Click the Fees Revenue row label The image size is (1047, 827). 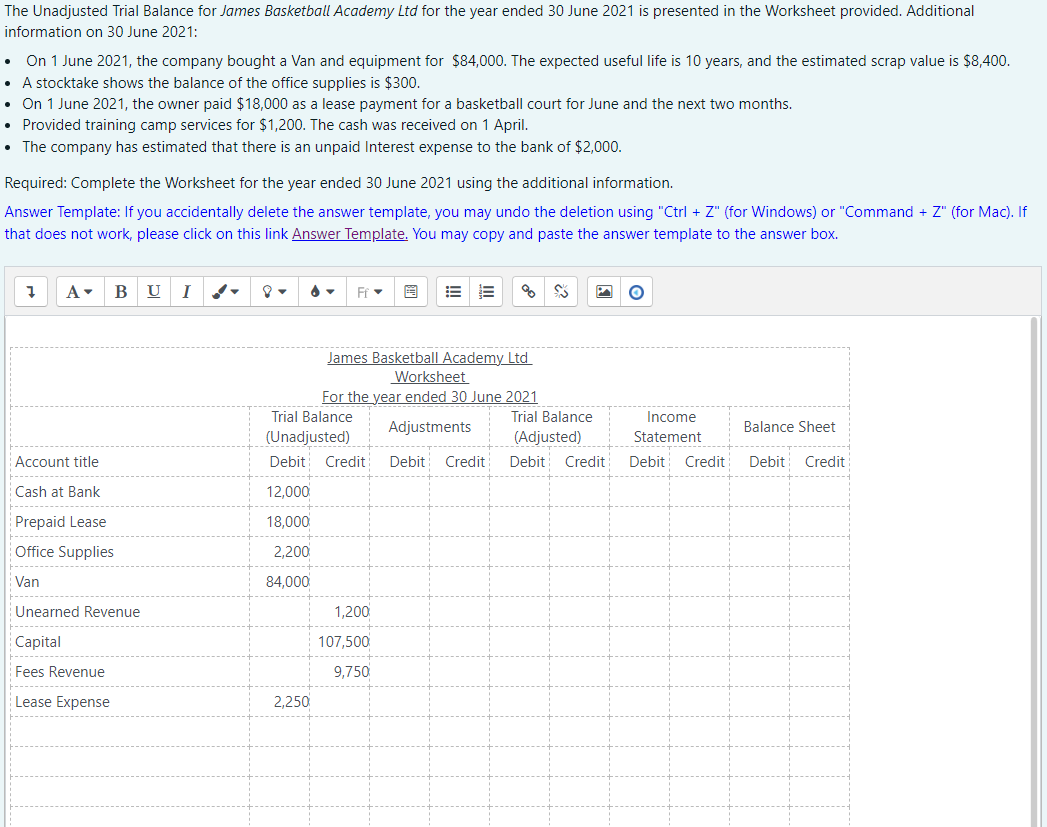60,672
